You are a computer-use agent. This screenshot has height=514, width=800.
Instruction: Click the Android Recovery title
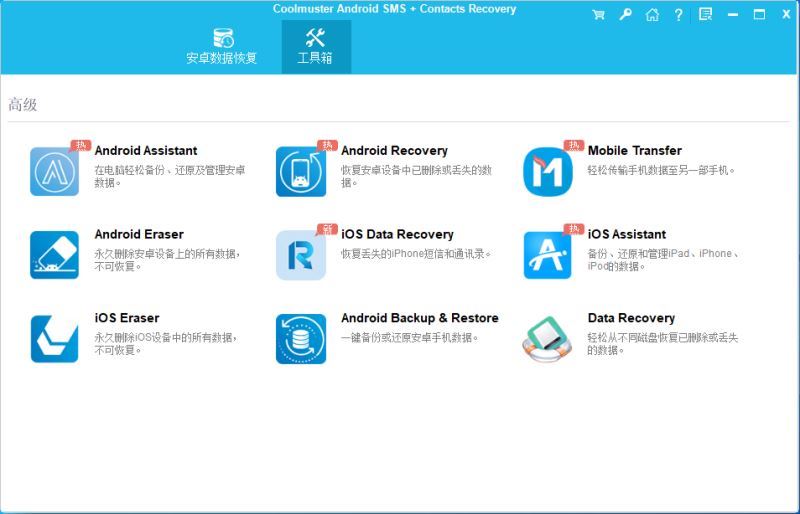(394, 151)
